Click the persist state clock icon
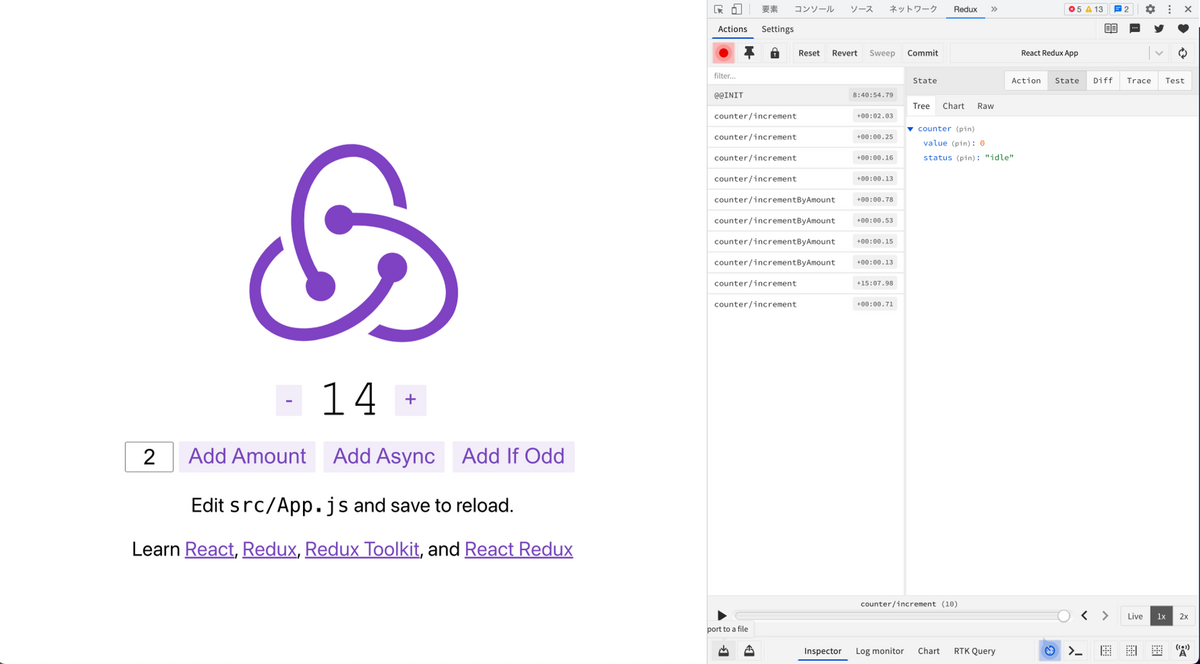Image resolution: width=1200 pixels, height=664 pixels. [x=1049, y=650]
